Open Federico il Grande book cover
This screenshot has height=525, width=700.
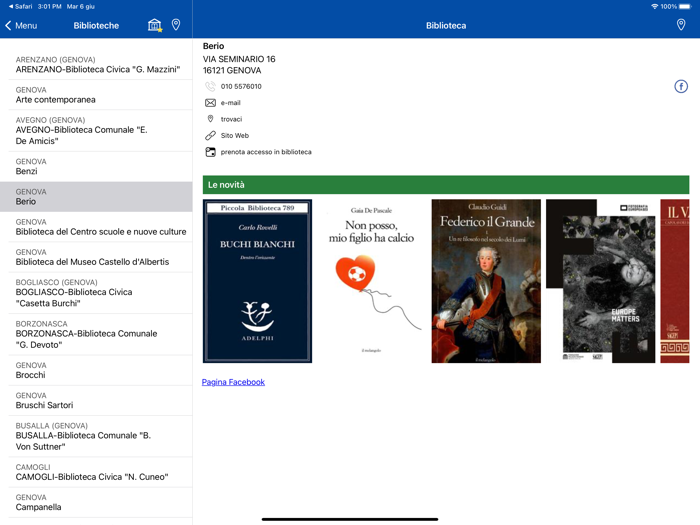(486, 281)
